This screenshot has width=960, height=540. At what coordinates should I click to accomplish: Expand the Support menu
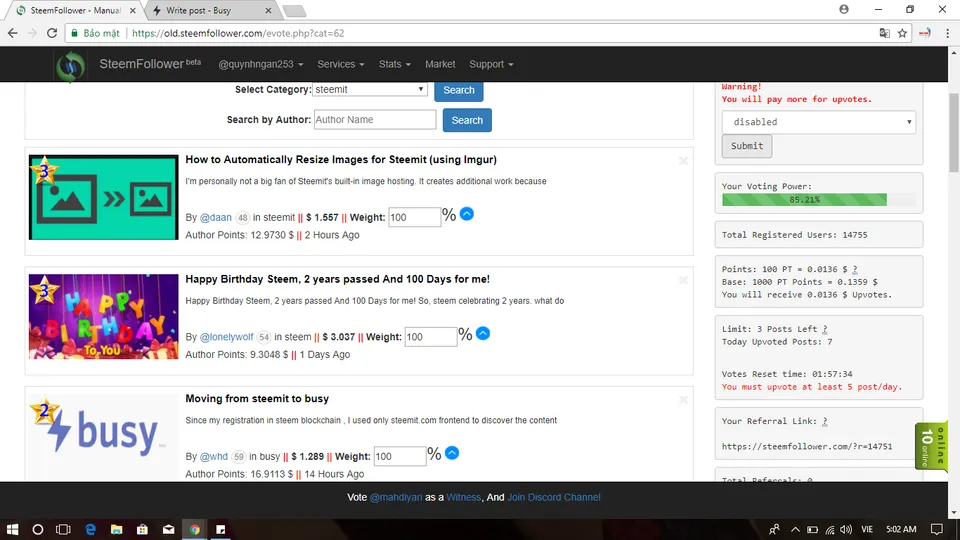[x=491, y=64]
